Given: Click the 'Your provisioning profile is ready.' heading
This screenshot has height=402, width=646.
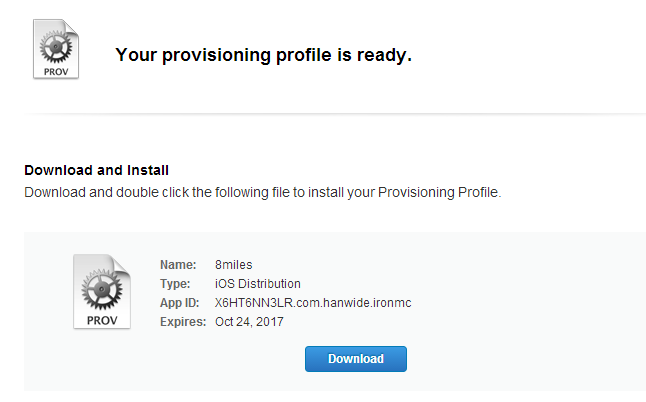Looking at the screenshot, I should 264,55.
